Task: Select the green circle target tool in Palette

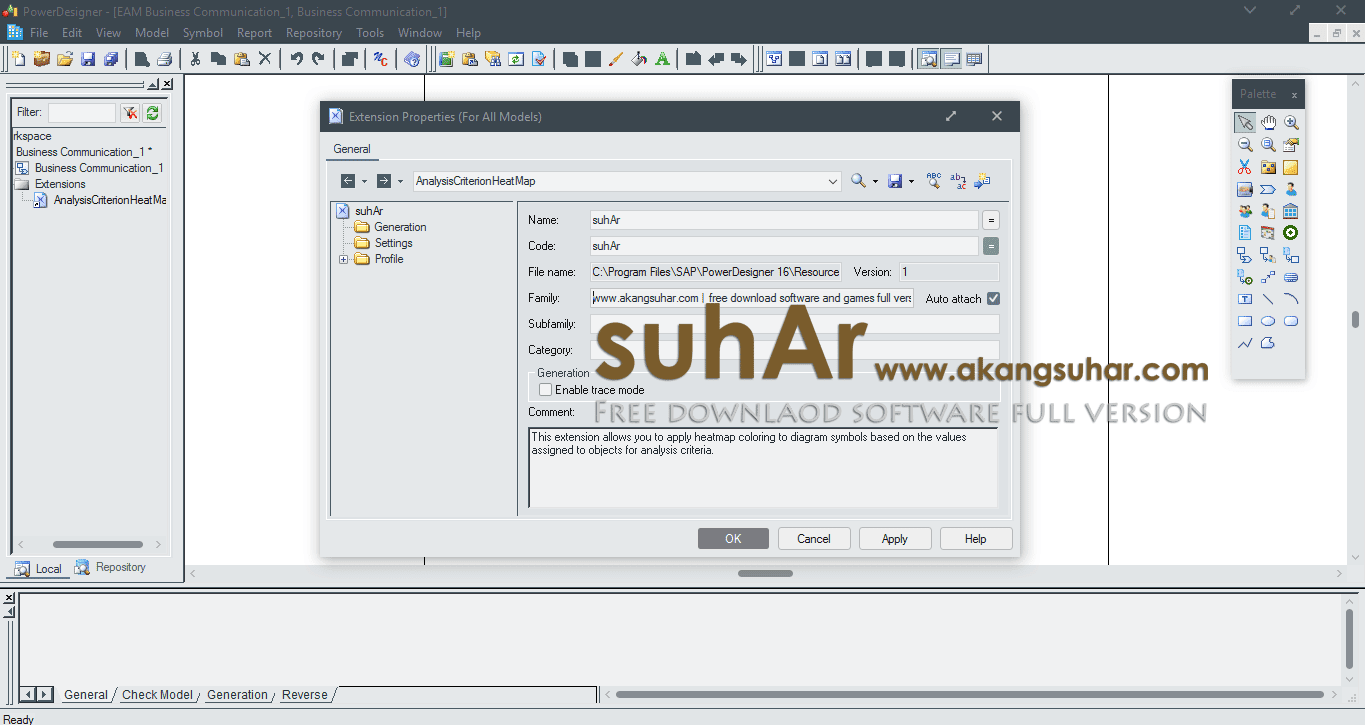Action: [1291, 233]
